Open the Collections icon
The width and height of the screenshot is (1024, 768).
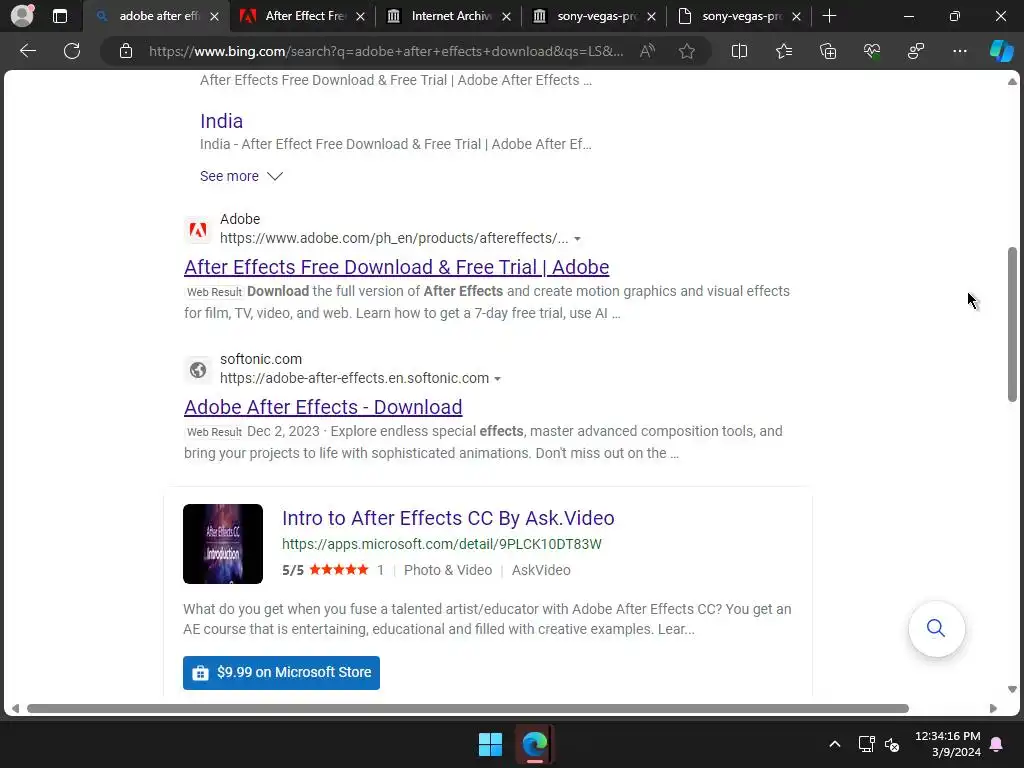(828, 51)
